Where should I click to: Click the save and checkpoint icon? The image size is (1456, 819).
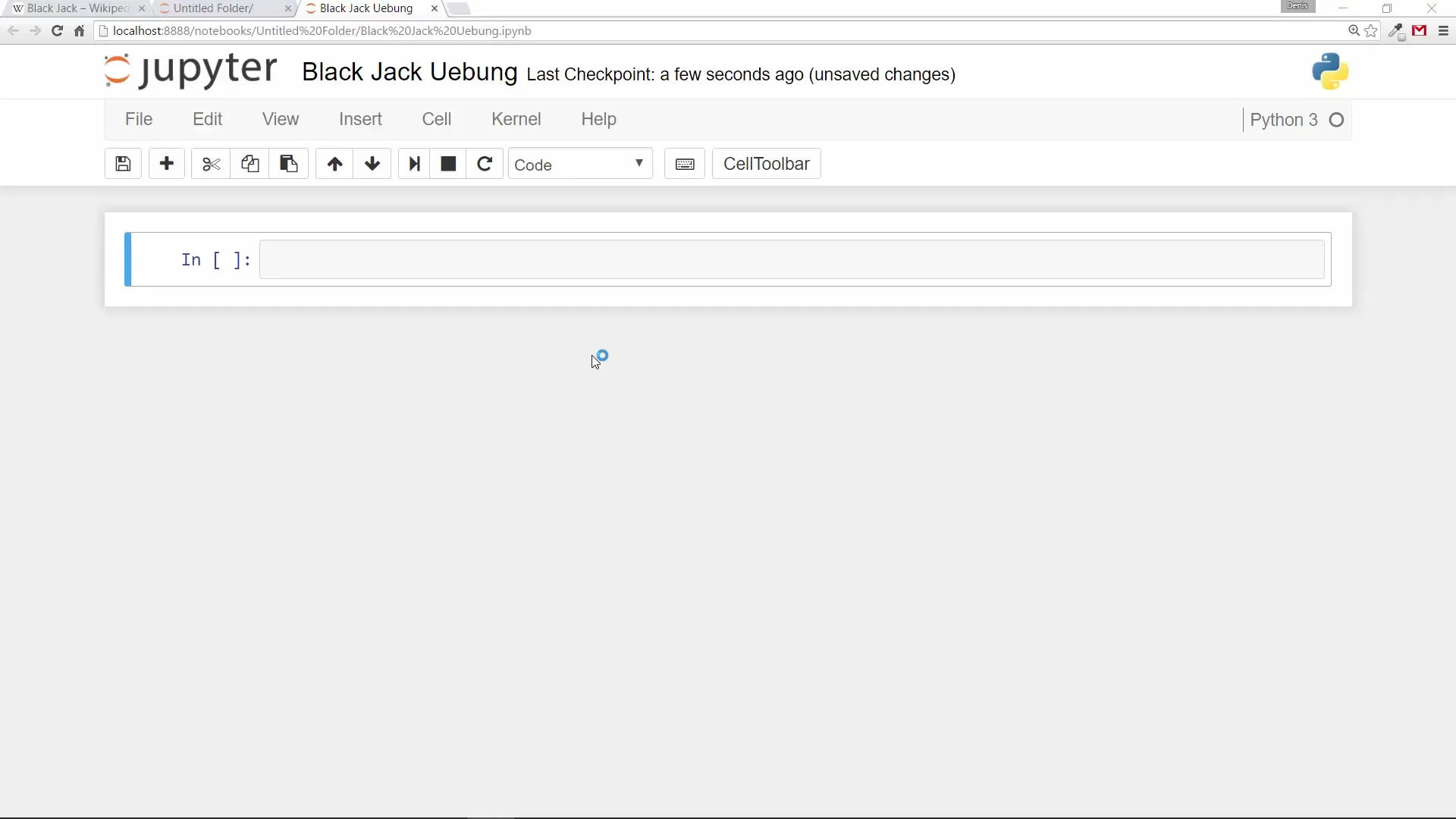point(123,164)
